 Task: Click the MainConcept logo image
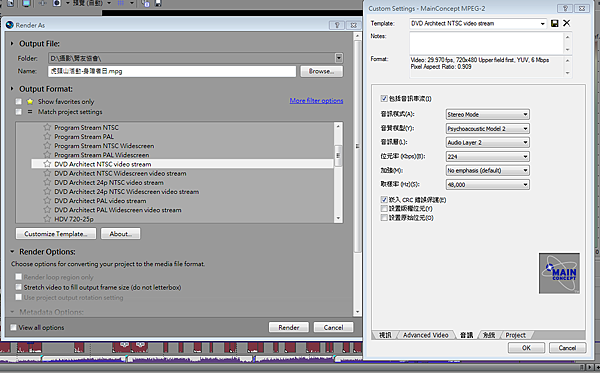click(559, 273)
